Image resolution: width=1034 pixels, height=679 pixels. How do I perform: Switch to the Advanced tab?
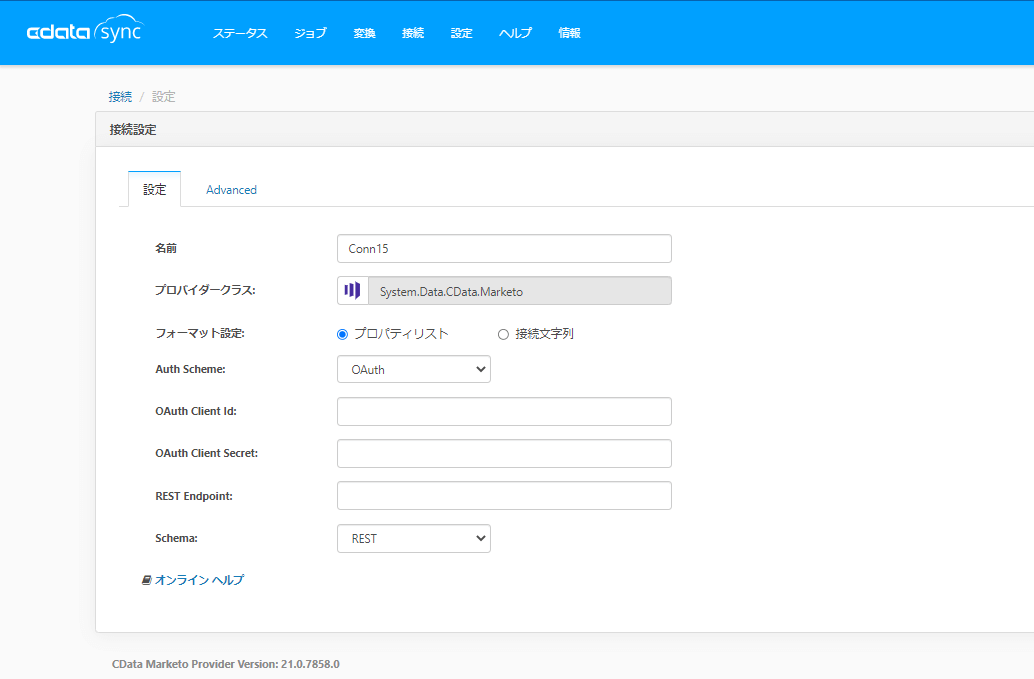[x=231, y=190]
